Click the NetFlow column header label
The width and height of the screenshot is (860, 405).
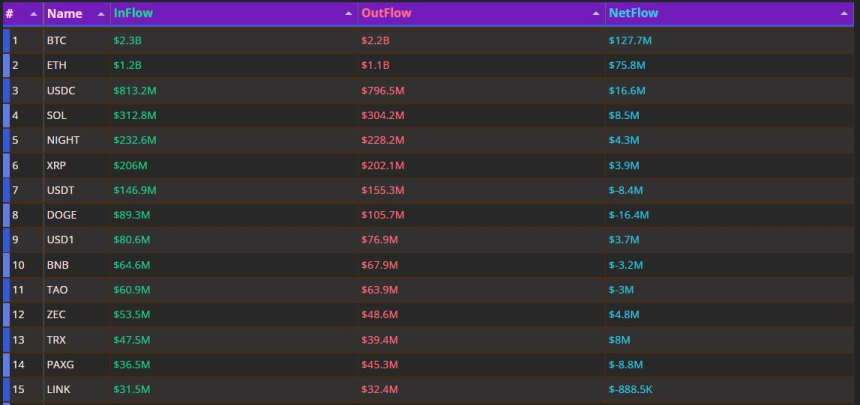632,14
